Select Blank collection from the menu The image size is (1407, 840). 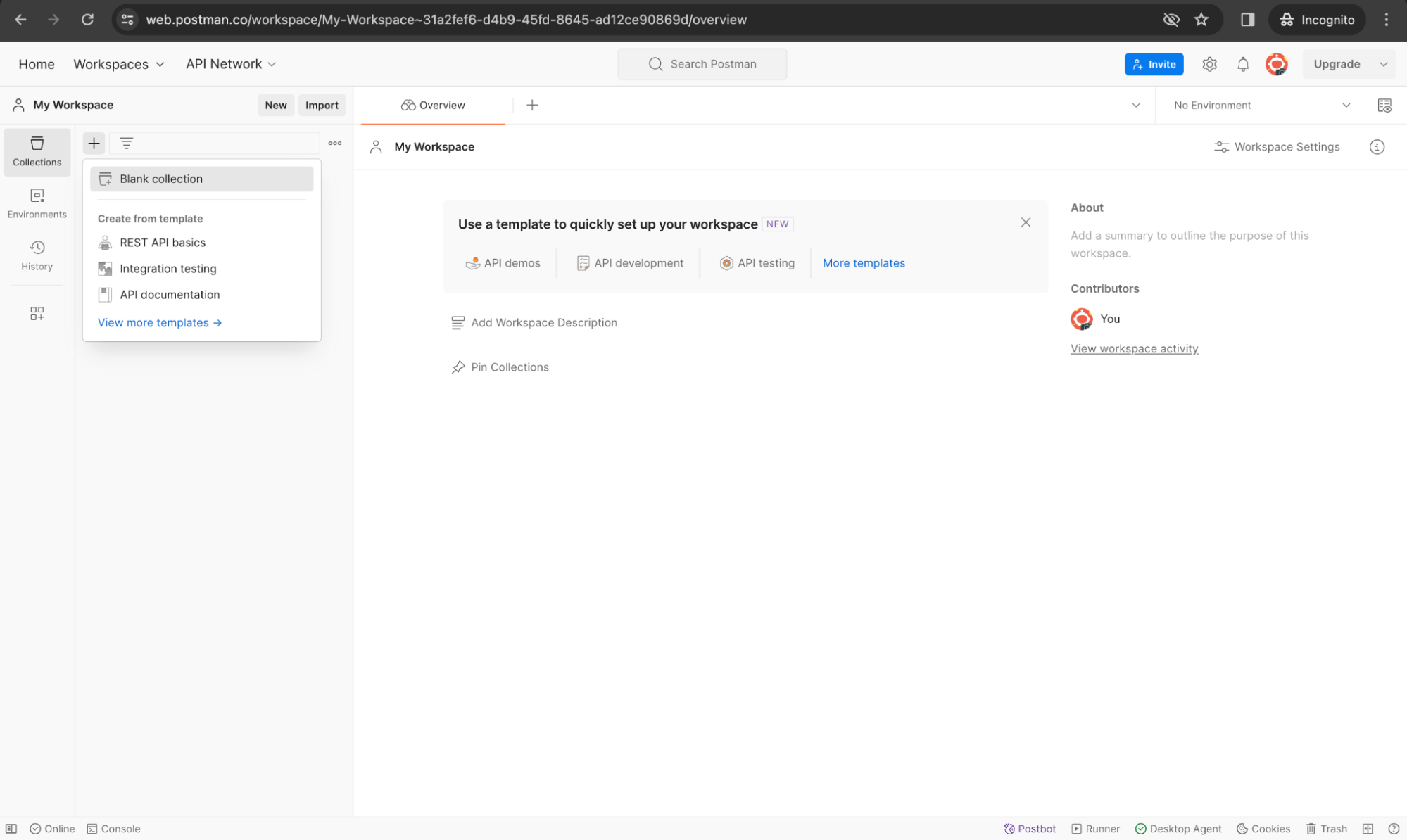[201, 179]
